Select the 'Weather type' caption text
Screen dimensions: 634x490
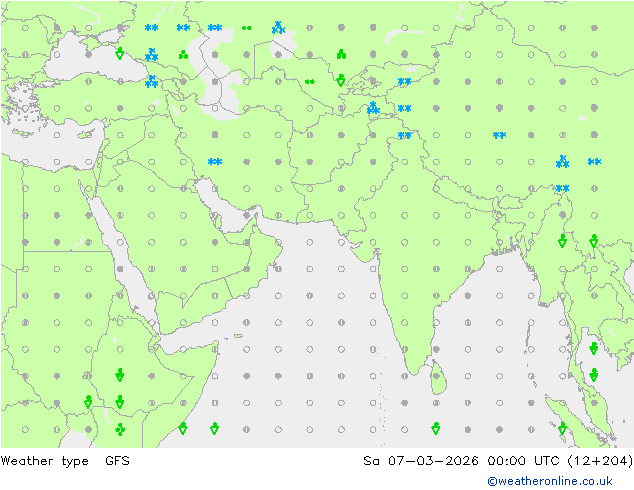coord(44,461)
